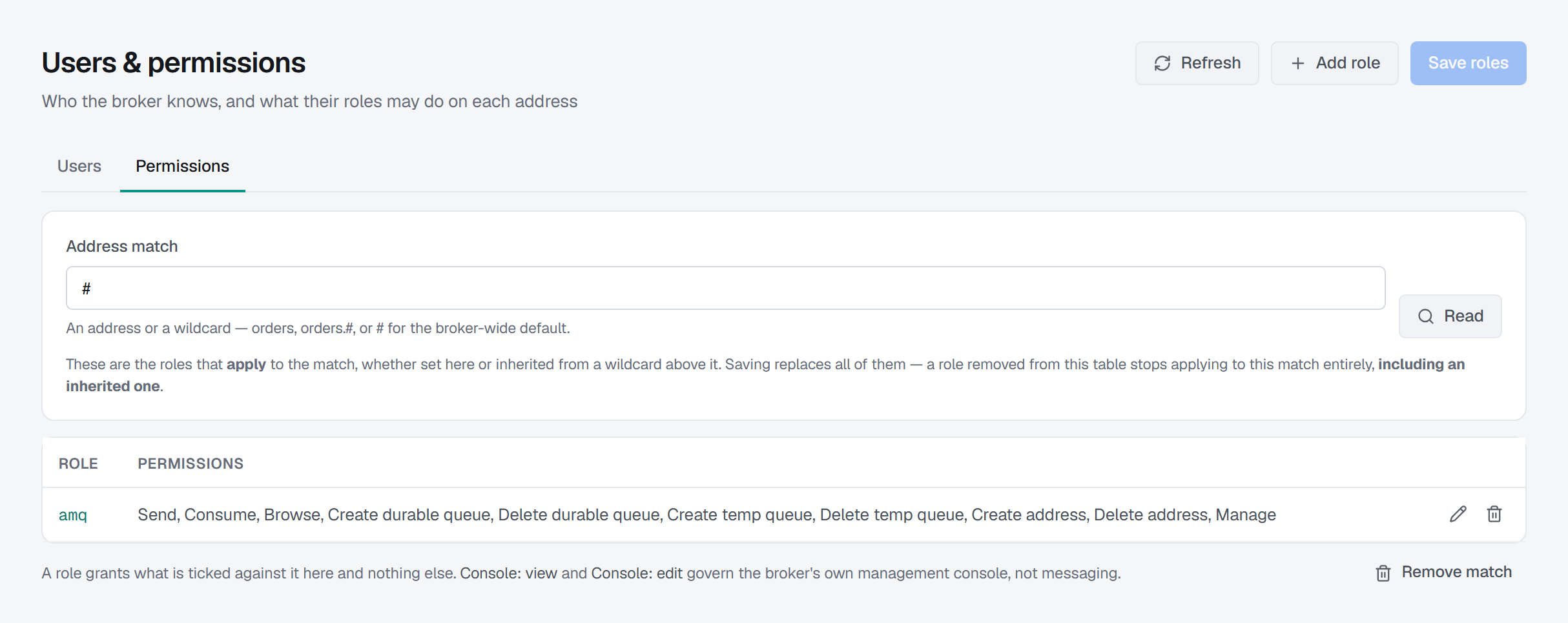The height and width of the screenshot is (623, 1568).
Task: Delete the amq role with trash icon
Action: 1494,514
